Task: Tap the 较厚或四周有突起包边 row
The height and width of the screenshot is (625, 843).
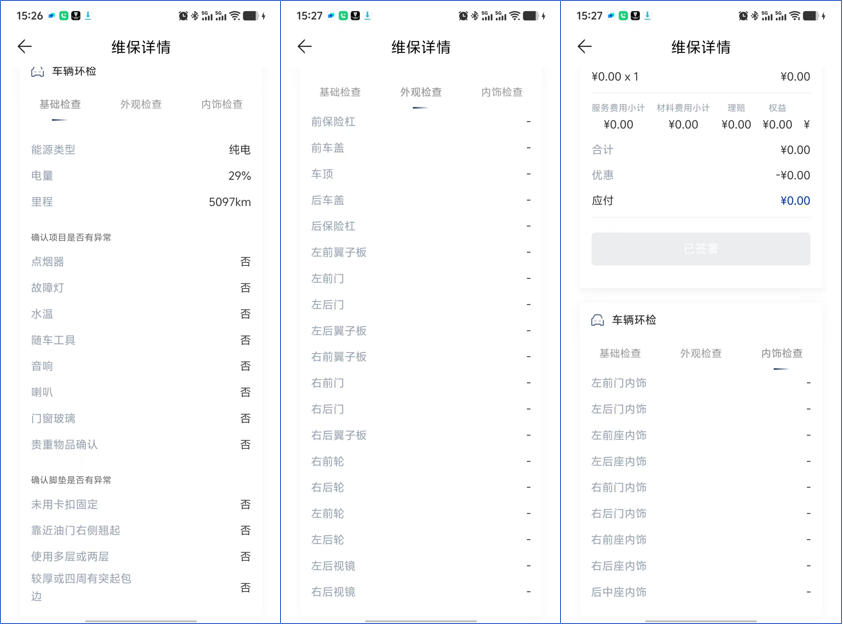Action: pos(141,587)
